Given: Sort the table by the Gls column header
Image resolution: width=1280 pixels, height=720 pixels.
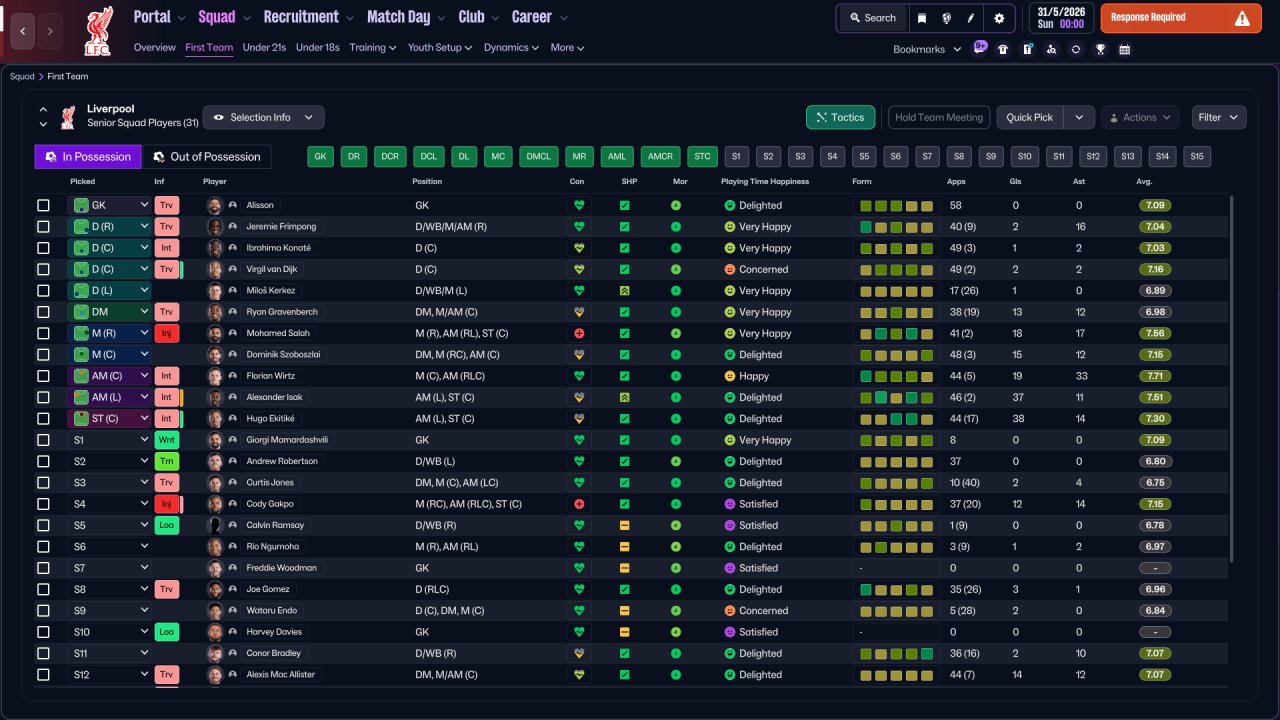Looking at the screenshot, I should 1018,182.
